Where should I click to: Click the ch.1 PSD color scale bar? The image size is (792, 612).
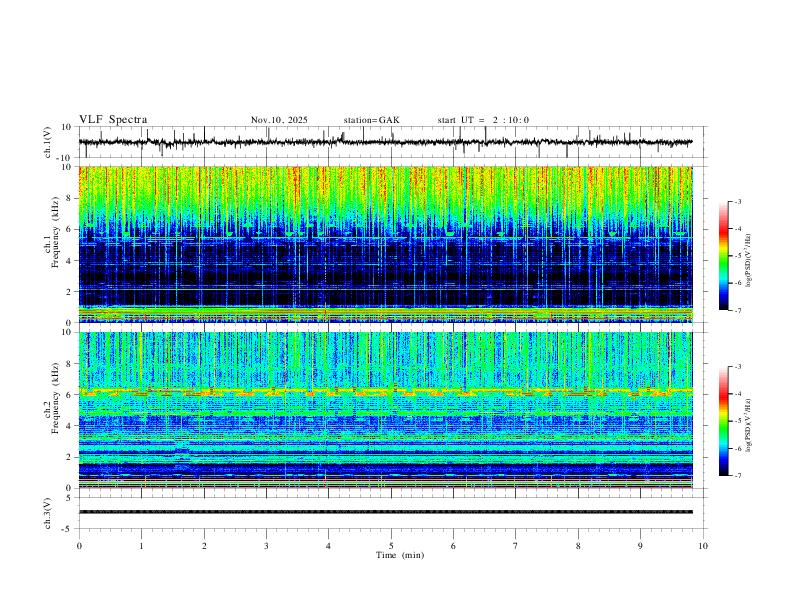click(x=724, y=256)
